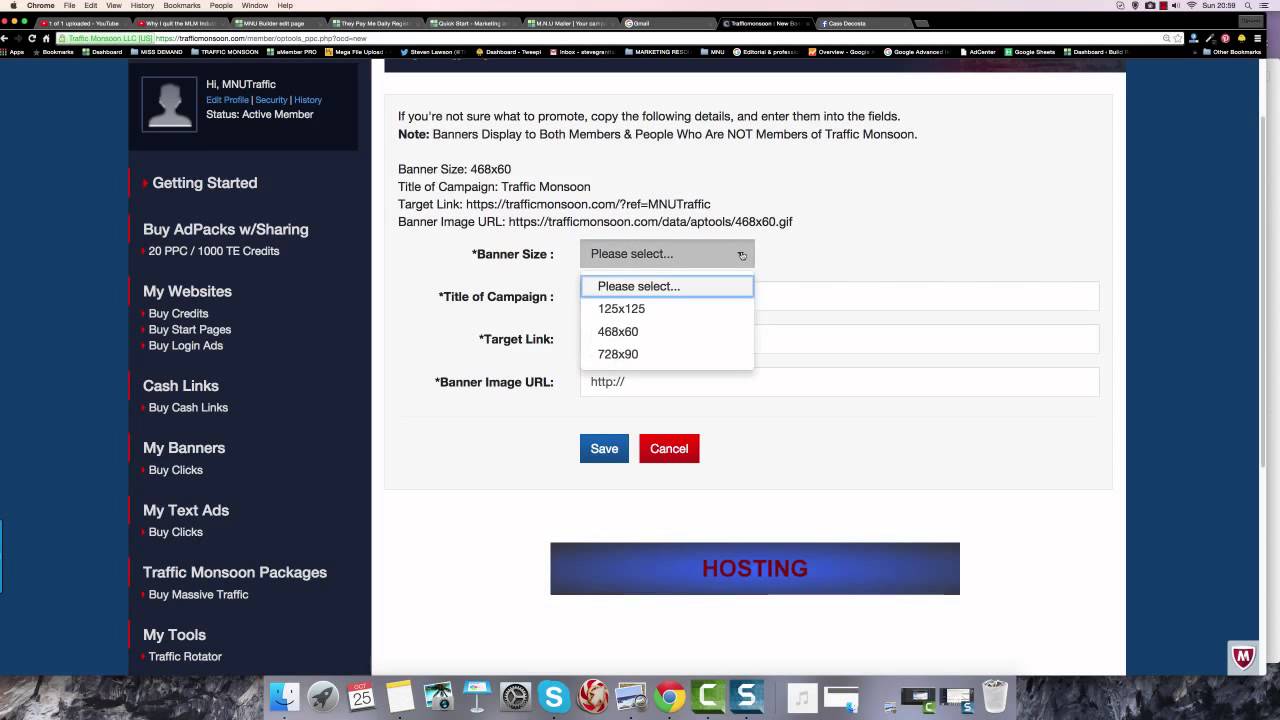
Task: Click into Banner Image URL field
Action: (839, 382)
